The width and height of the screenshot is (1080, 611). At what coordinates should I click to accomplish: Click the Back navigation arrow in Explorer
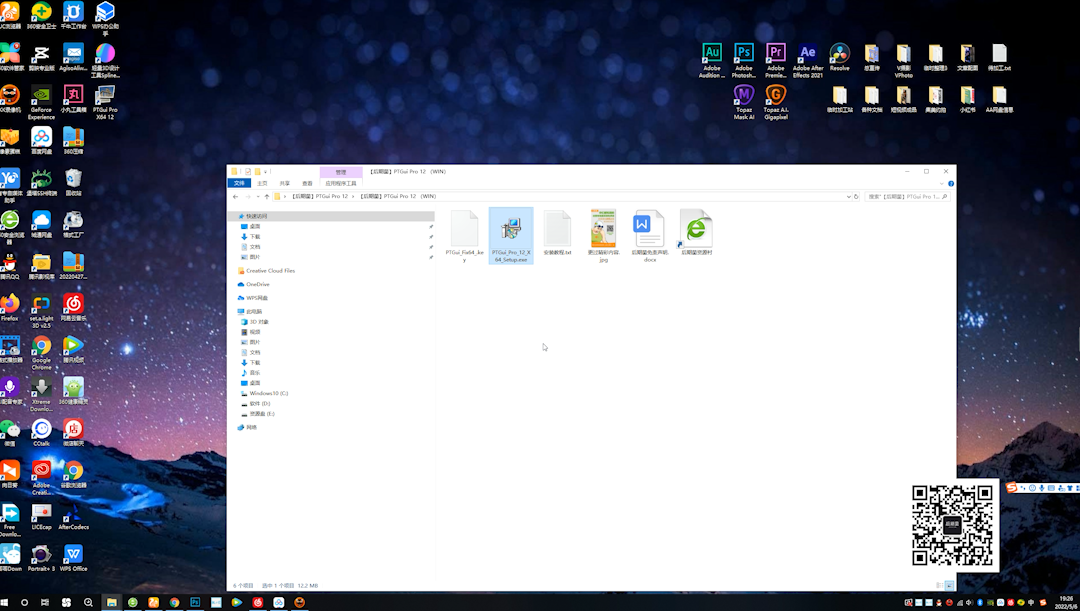tap(235, 197)
